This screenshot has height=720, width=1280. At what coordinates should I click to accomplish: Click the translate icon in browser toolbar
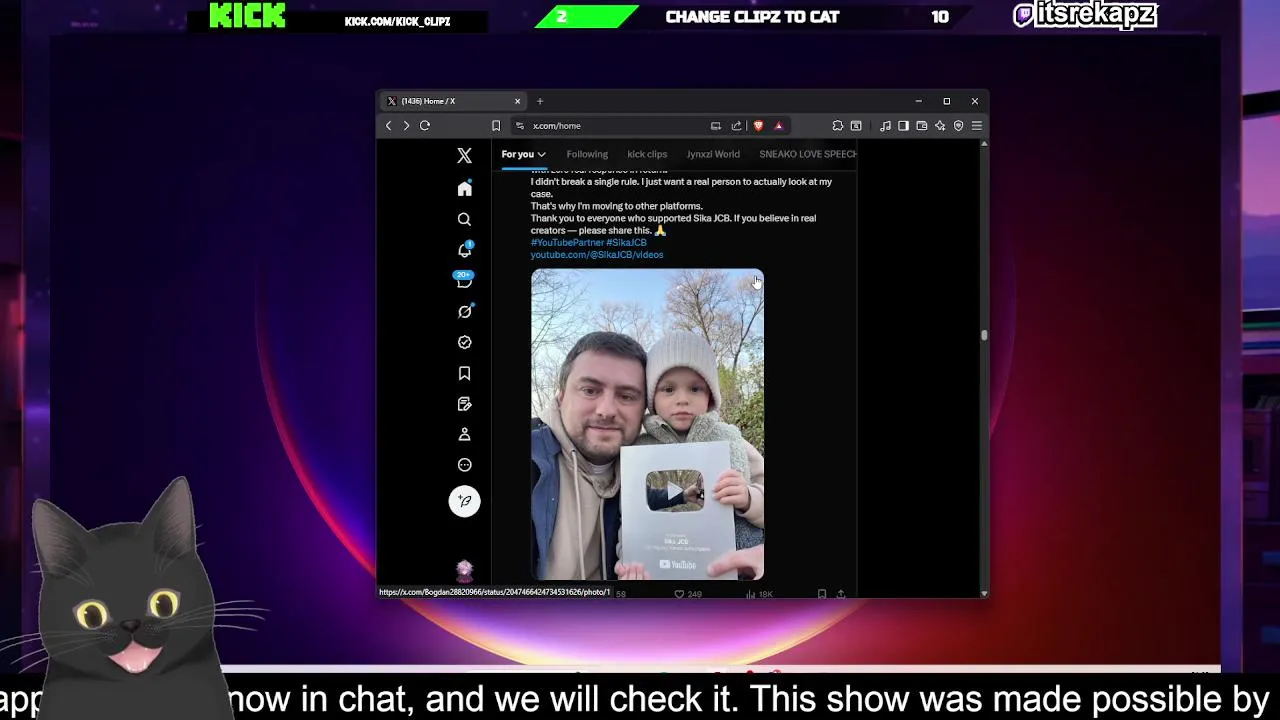pyautogui.click(x=856, y=126)
